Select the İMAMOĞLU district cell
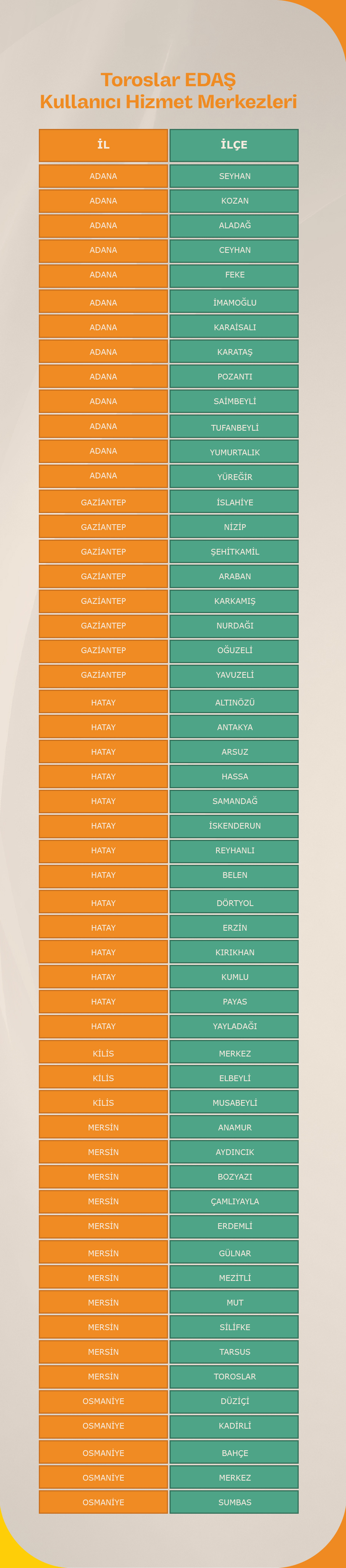This screenshot has height=1568, width=346. point(234,302)
